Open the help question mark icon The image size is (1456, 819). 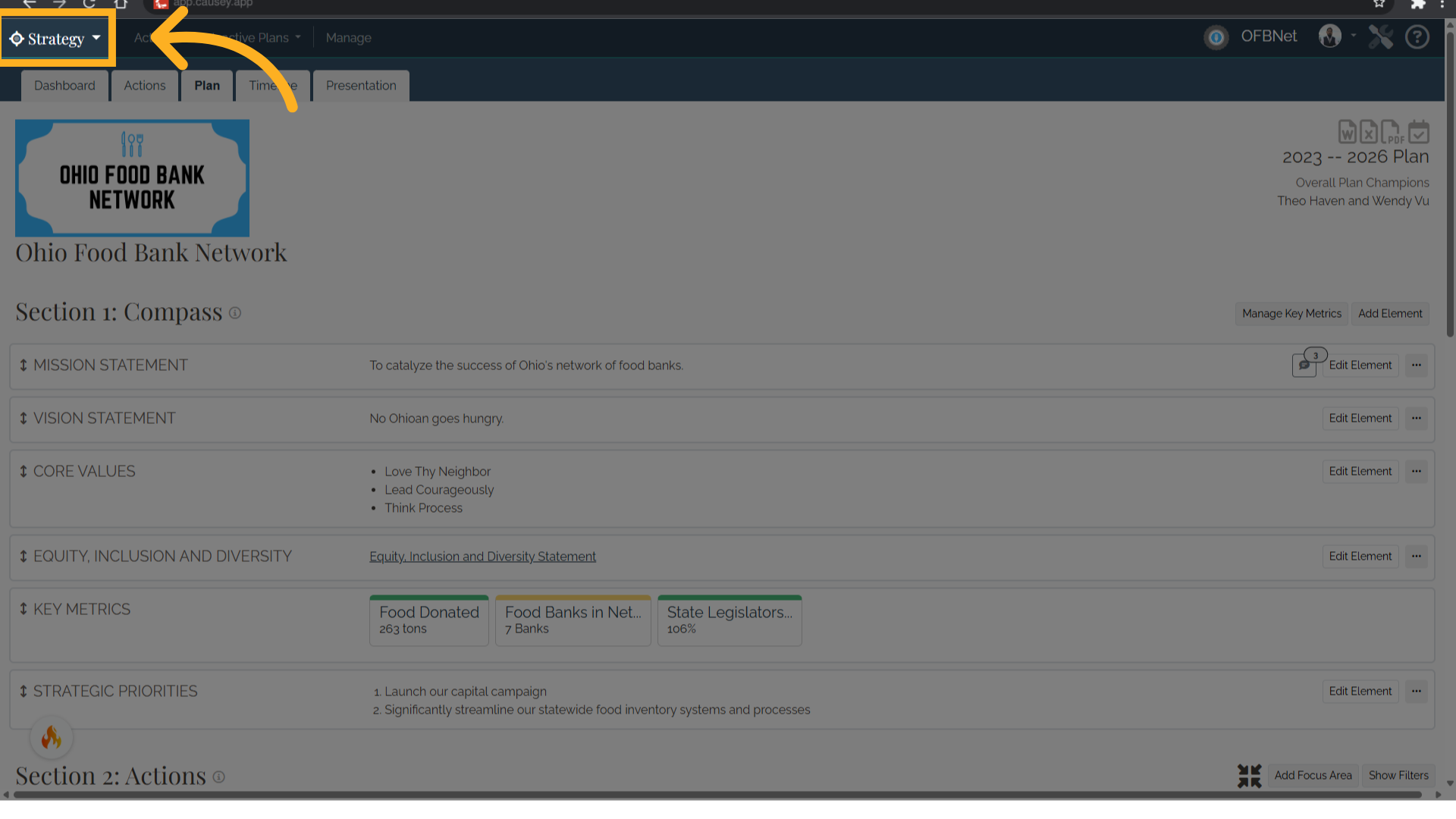pyautogui.click(x=1417, y=36)
